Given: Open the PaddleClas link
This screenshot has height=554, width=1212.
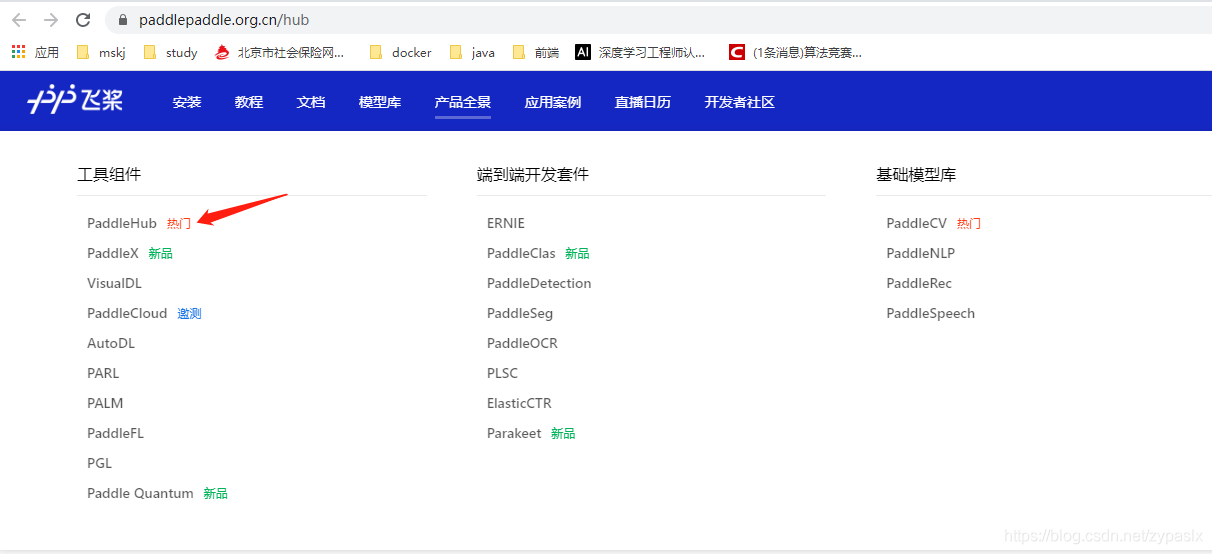Looking at the screenshot, I should [x=521, y=253].
